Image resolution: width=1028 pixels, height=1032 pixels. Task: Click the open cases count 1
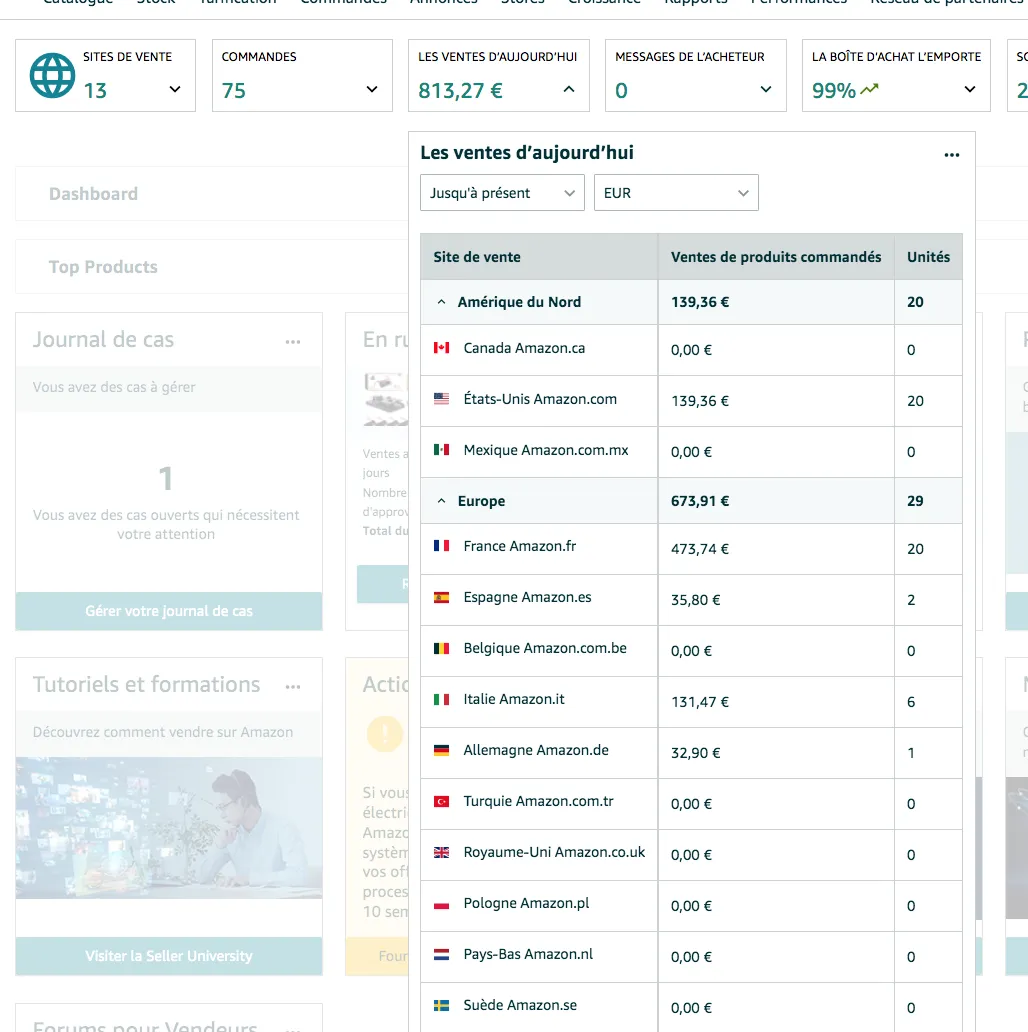pos(166,478)
